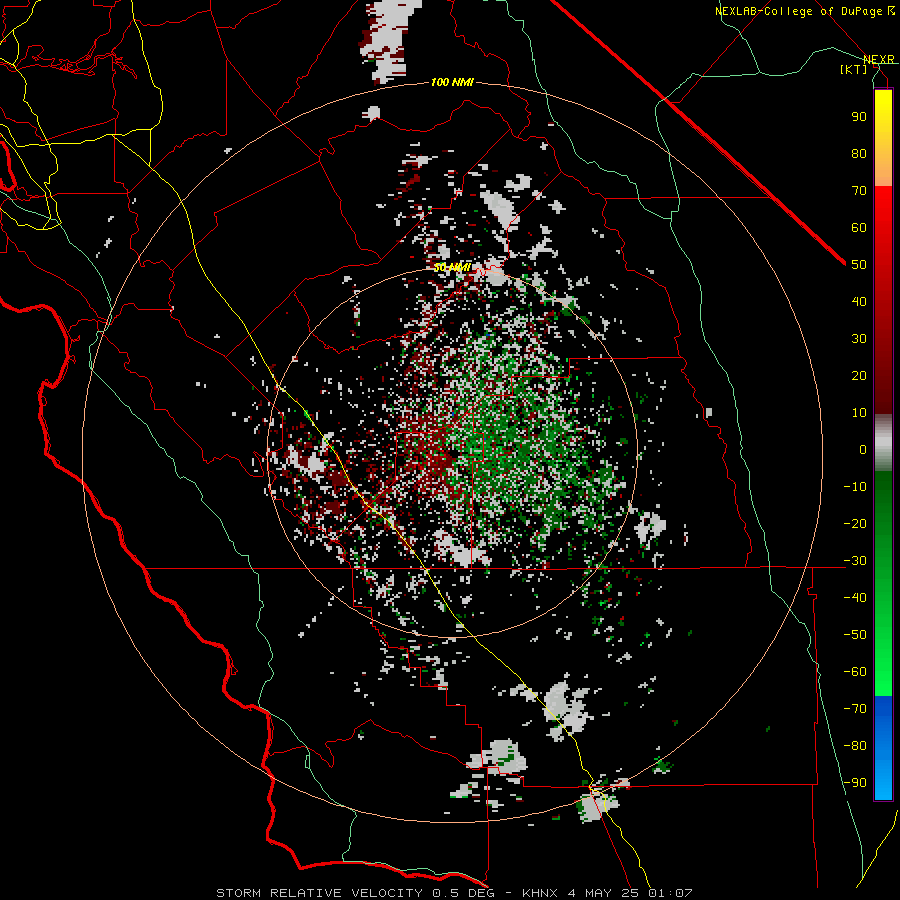Click the 20 value on velocity scale
The image size is (900, 900).
[x=859, y=376]
